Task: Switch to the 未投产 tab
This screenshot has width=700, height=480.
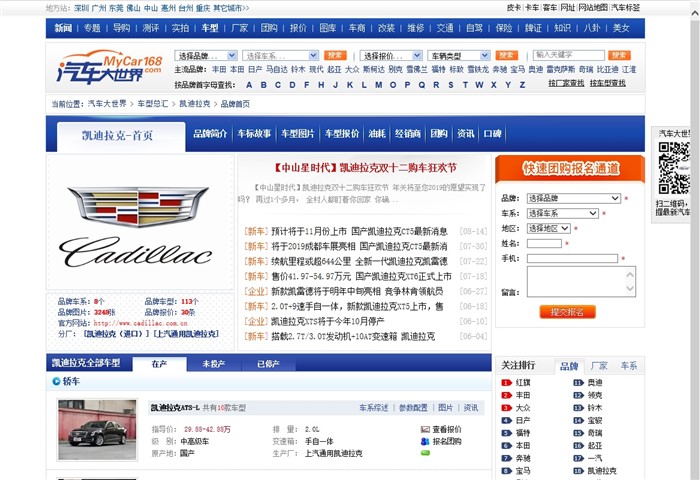Action: [214, 364]
